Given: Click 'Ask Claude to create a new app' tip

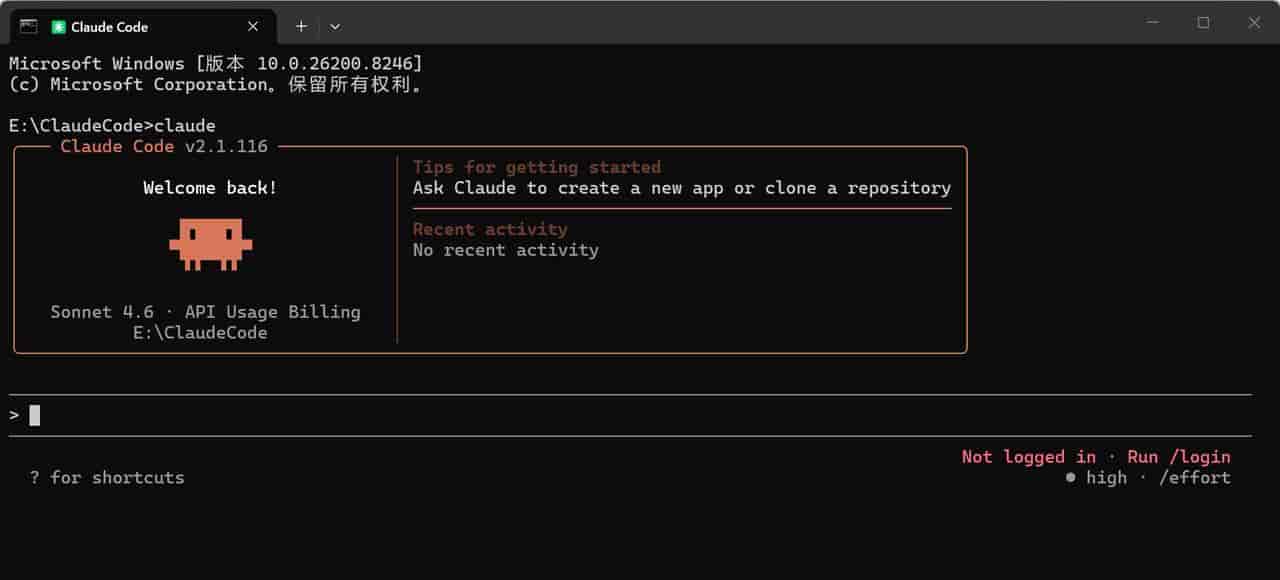Looking at the screenshot, I should [x=682, y=188].
